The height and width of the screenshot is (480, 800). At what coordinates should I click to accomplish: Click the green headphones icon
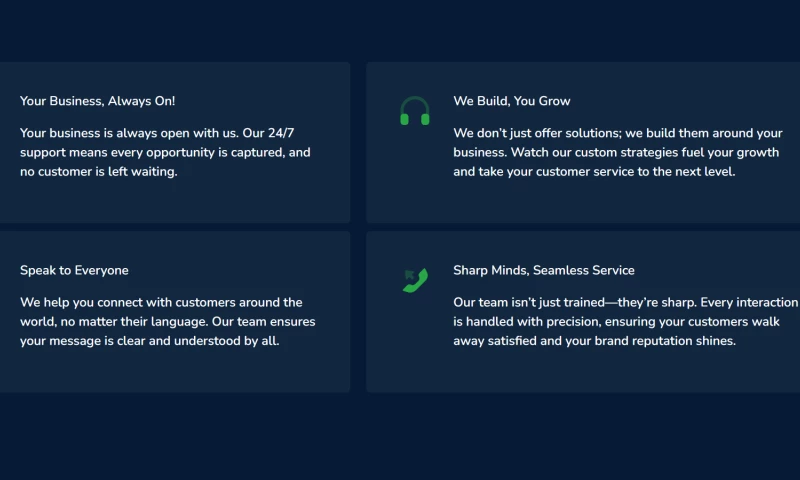point(414,111)
